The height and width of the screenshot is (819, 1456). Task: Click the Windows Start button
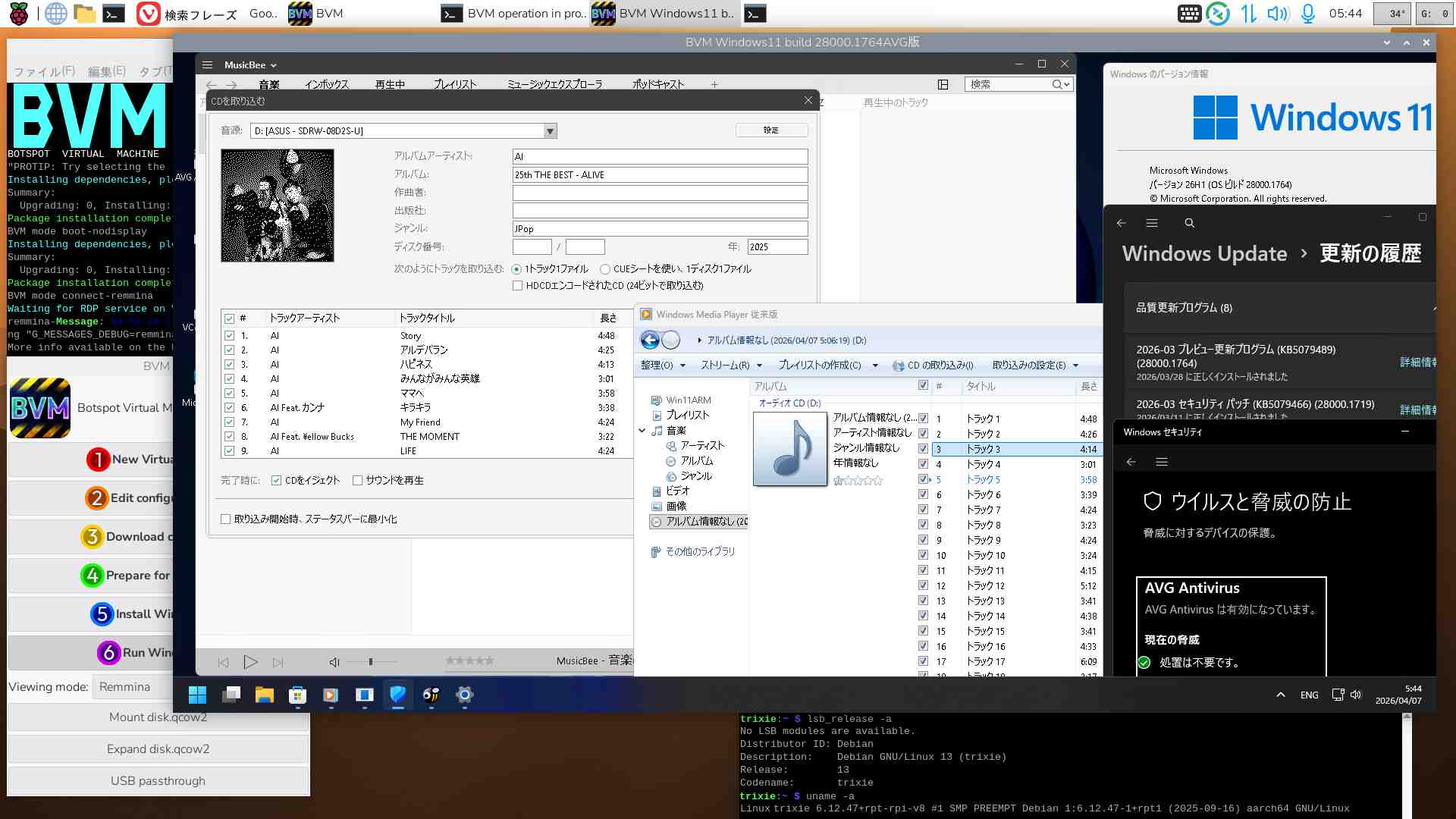[197, 695]
